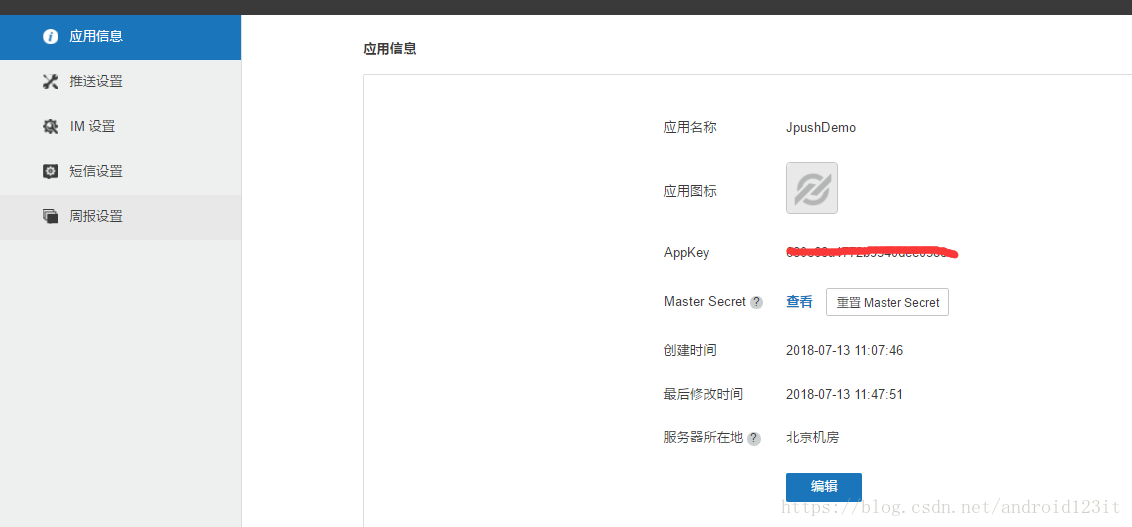Click the 应用名称 label

690,128
